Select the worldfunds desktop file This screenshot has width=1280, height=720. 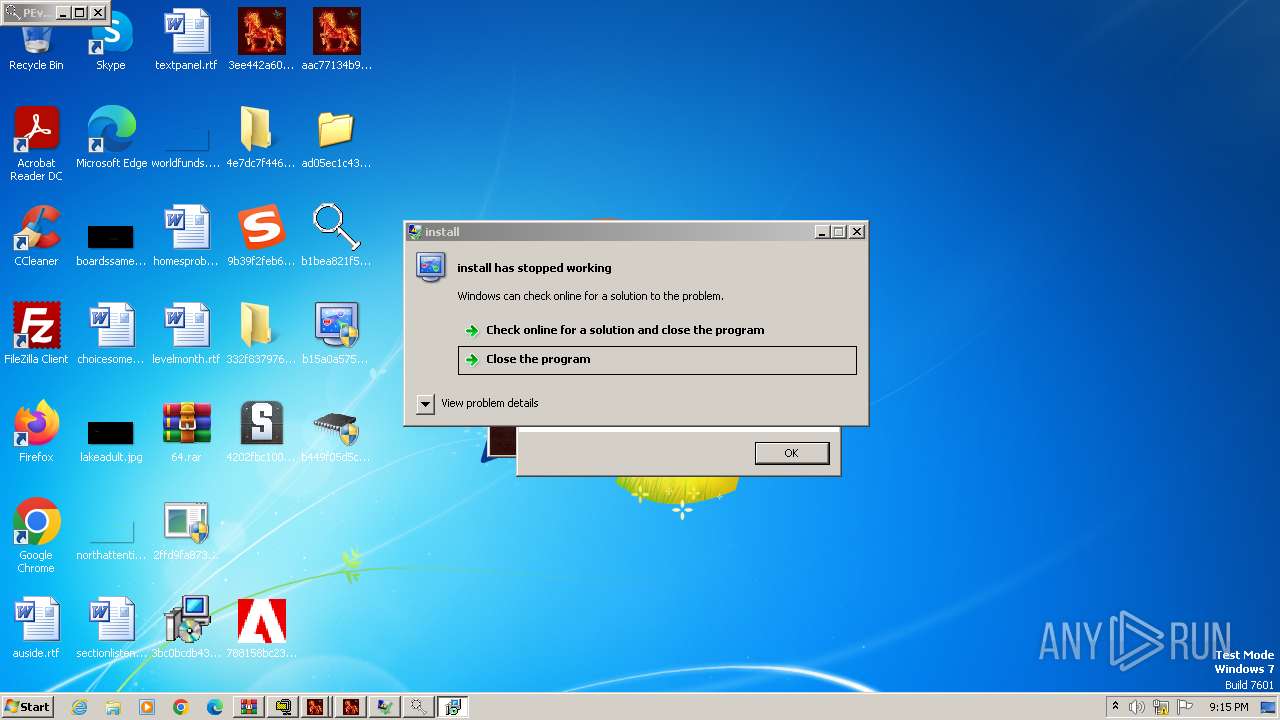click(186, 145)
